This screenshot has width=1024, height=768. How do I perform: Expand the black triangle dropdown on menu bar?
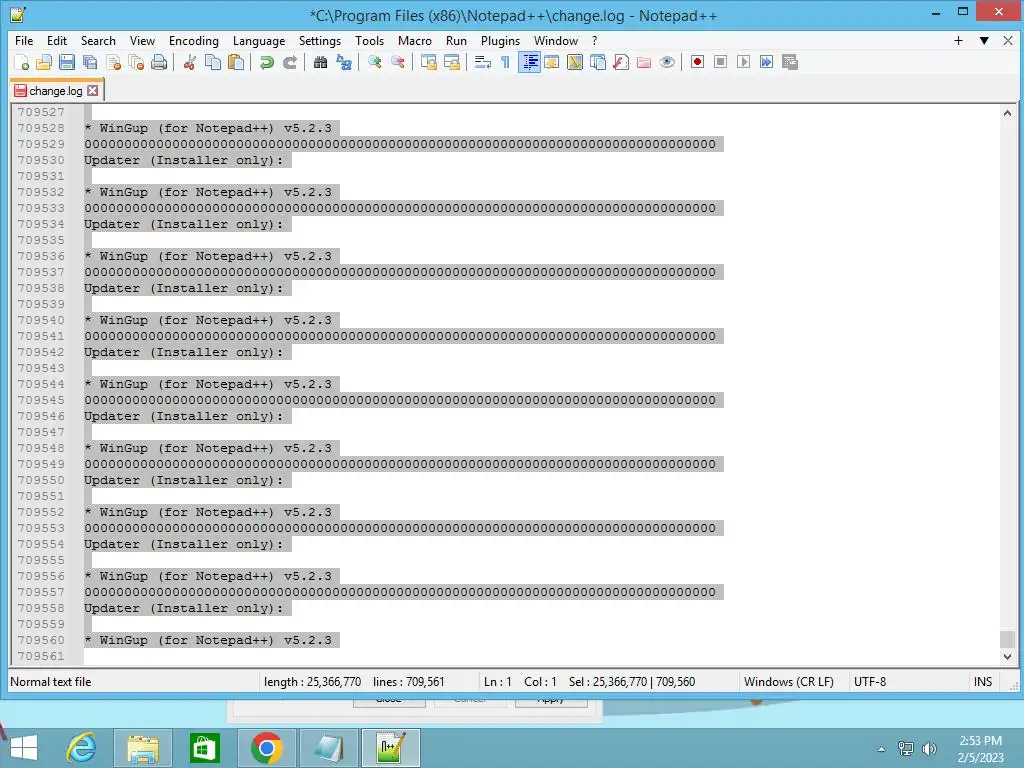[x=984, y=40]
